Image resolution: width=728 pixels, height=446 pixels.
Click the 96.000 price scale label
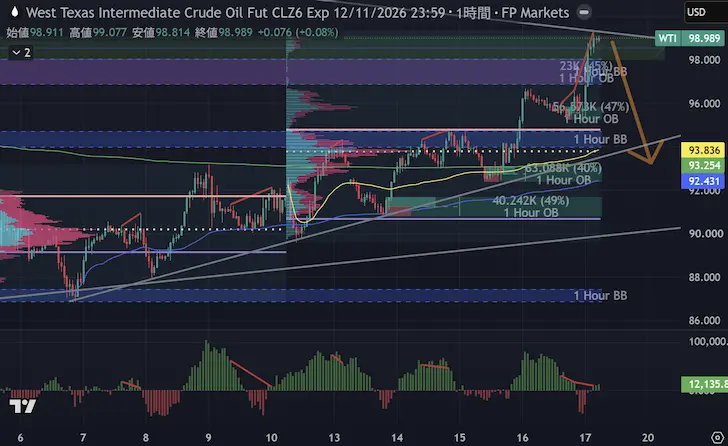(x=704, y=103)
